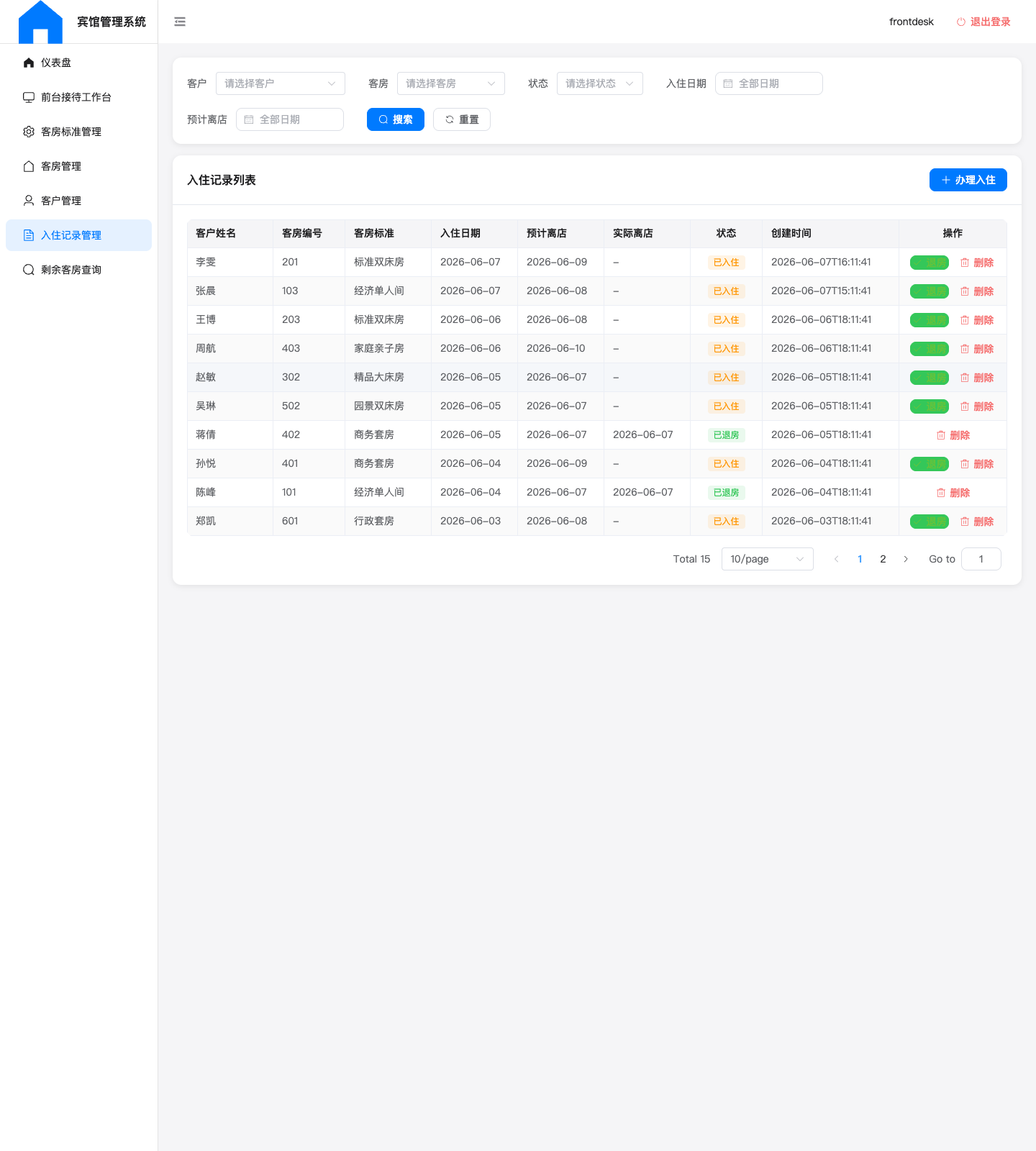This screenshot has width=1036, height=1151.
Task: Open 剩余客房查询 sidebar entry
Action: pos(78,270)
